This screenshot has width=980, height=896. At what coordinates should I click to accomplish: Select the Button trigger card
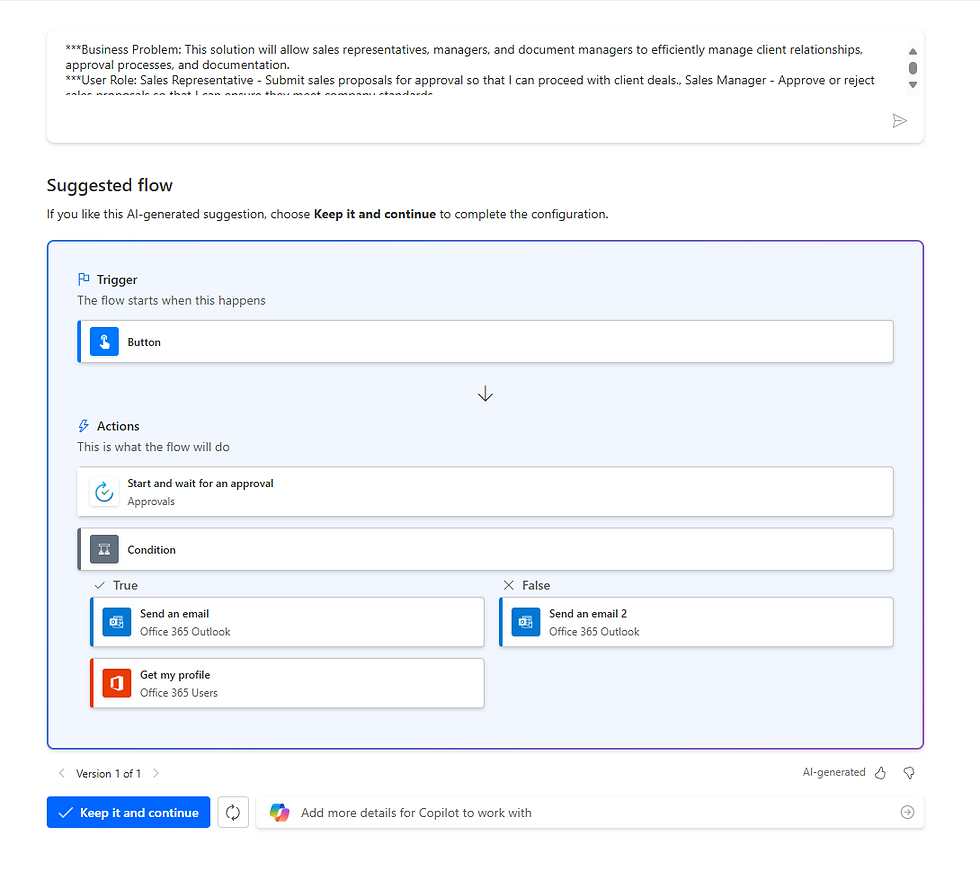[x=485, y=342]
